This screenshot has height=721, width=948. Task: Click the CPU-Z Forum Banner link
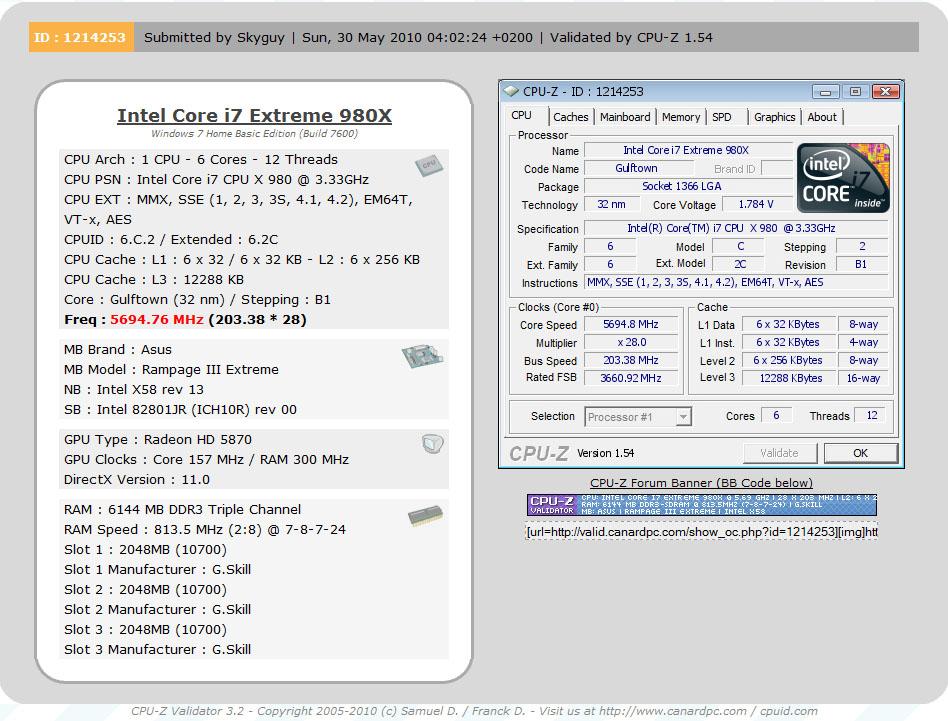[x=701, y=483]
